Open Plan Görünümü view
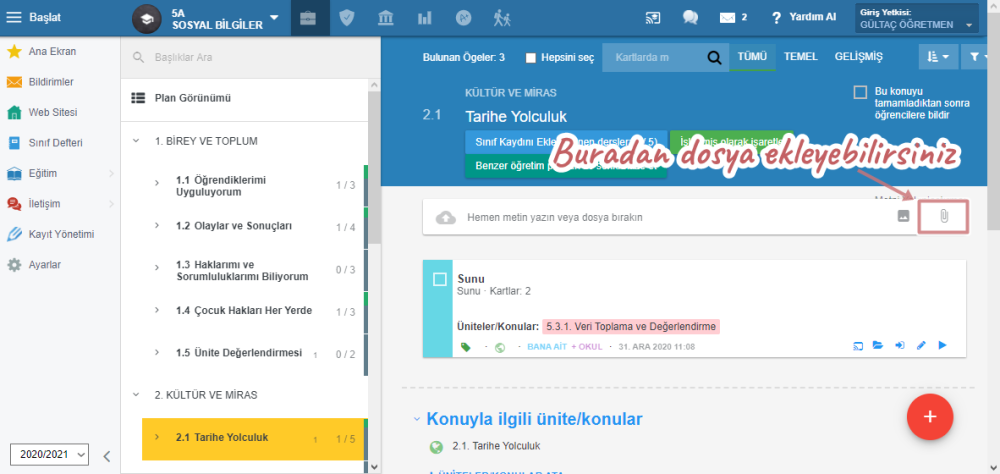This screenshot has width=1000, height=474. 193,98
